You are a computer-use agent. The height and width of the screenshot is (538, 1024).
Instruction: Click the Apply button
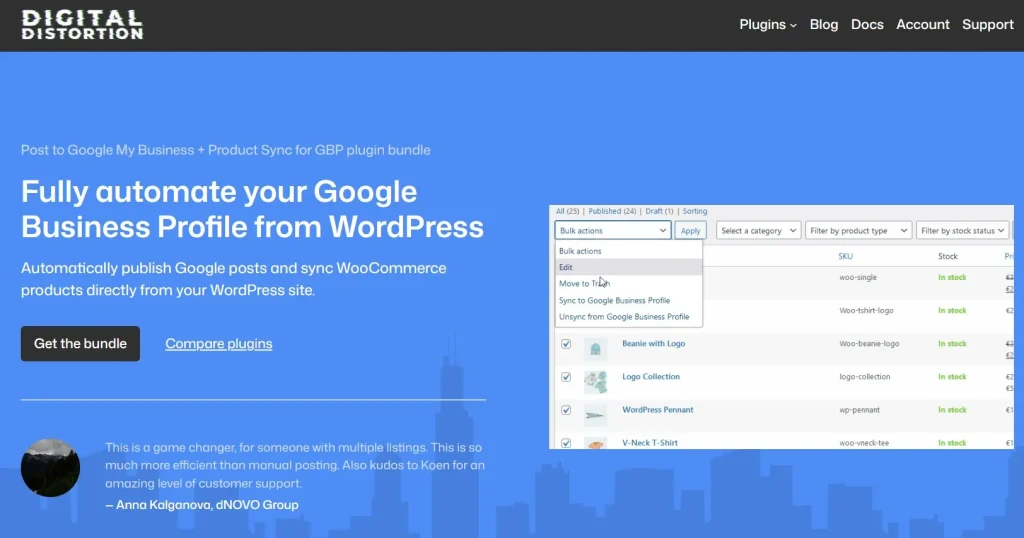[x=690, y=230]
